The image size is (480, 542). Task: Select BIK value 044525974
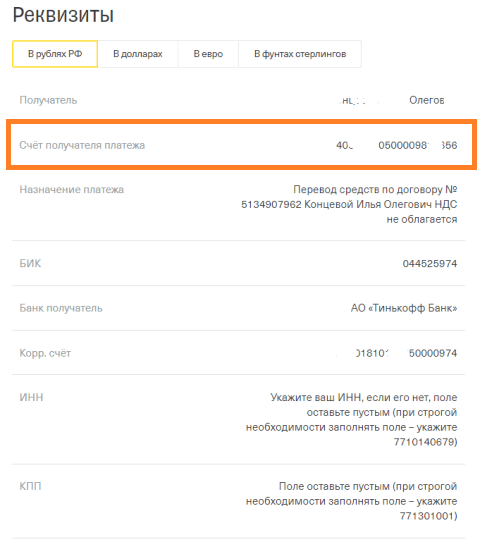click(x=430, y=263)
